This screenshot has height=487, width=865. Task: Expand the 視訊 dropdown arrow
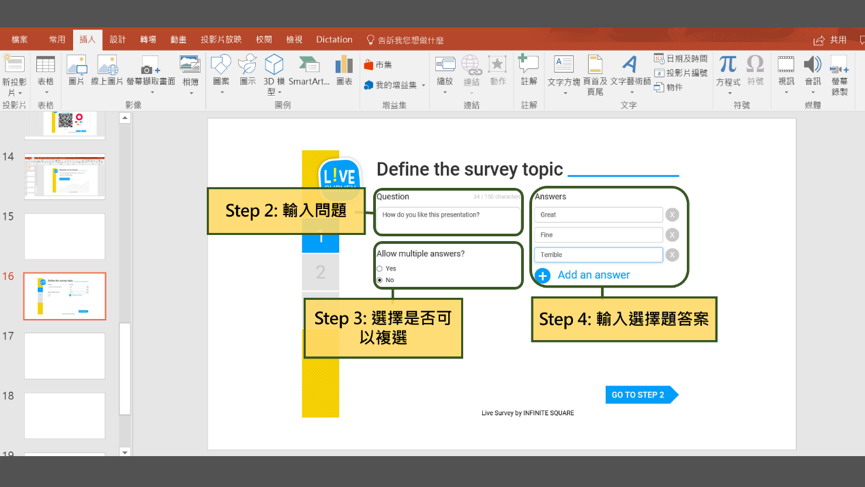[x=786, y=92]
